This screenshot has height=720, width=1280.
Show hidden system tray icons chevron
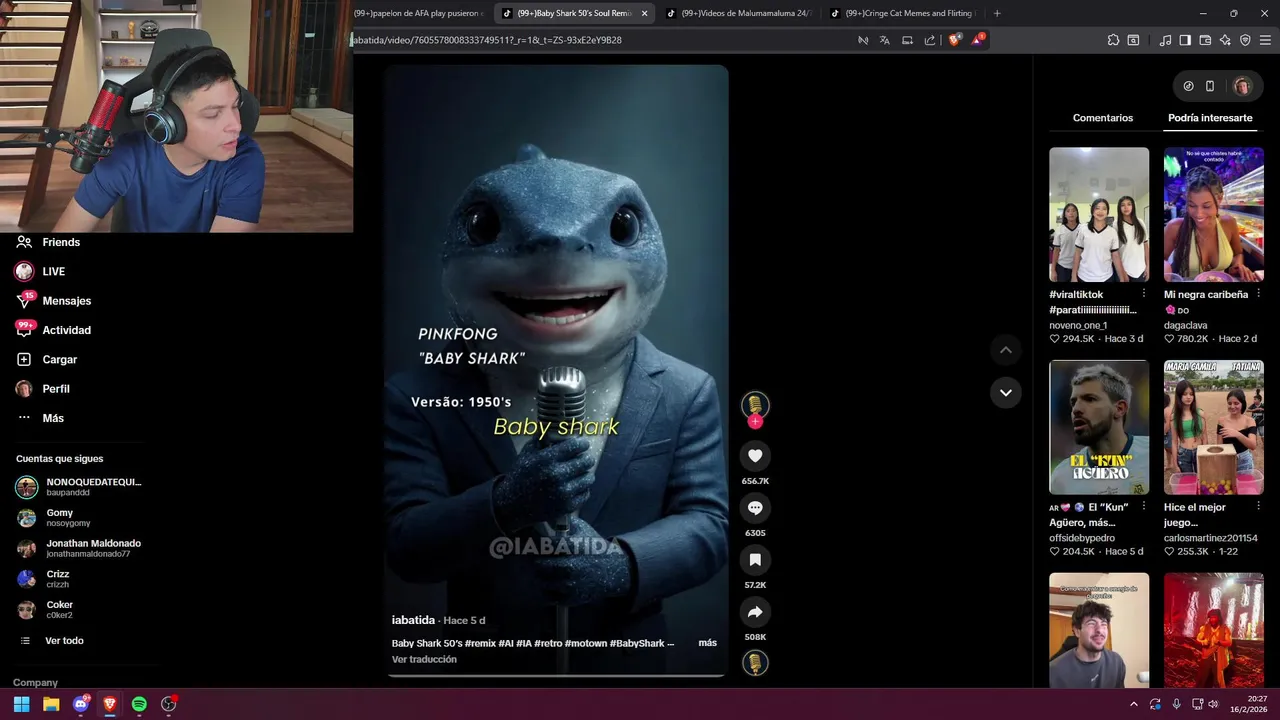coord(1133,704)
